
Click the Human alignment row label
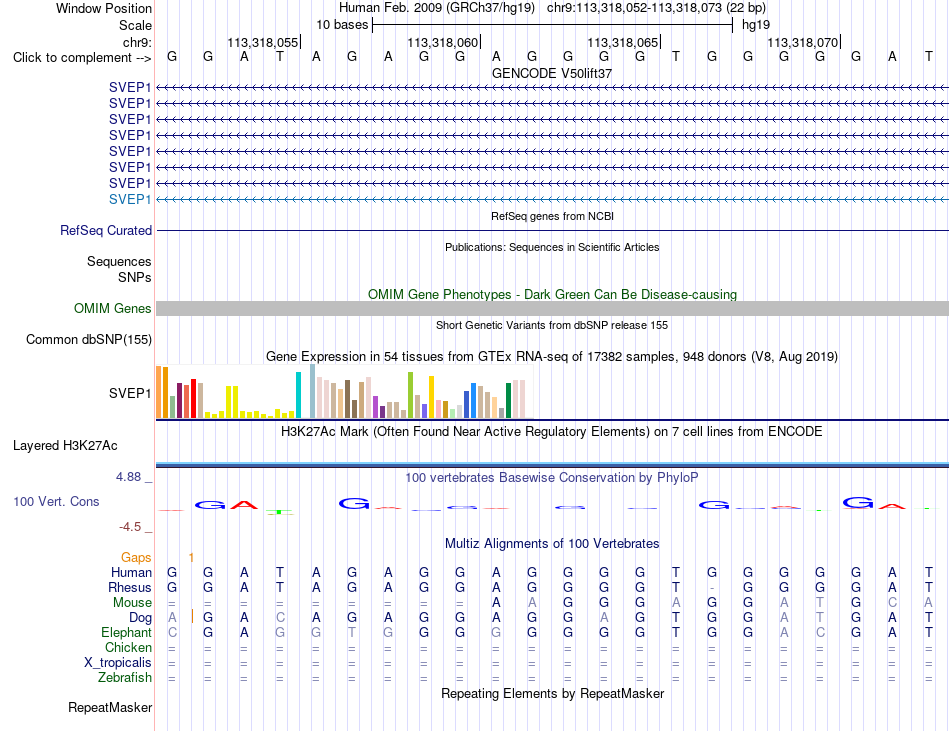click(x=131, y=573)
